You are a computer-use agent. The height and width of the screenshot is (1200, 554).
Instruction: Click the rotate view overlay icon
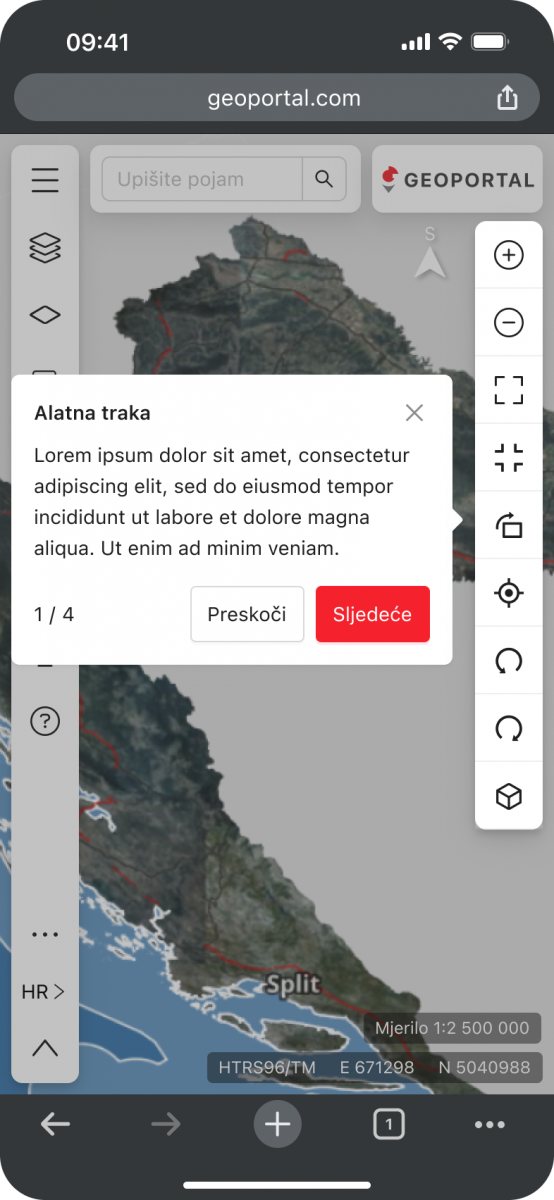pos(509,525)
